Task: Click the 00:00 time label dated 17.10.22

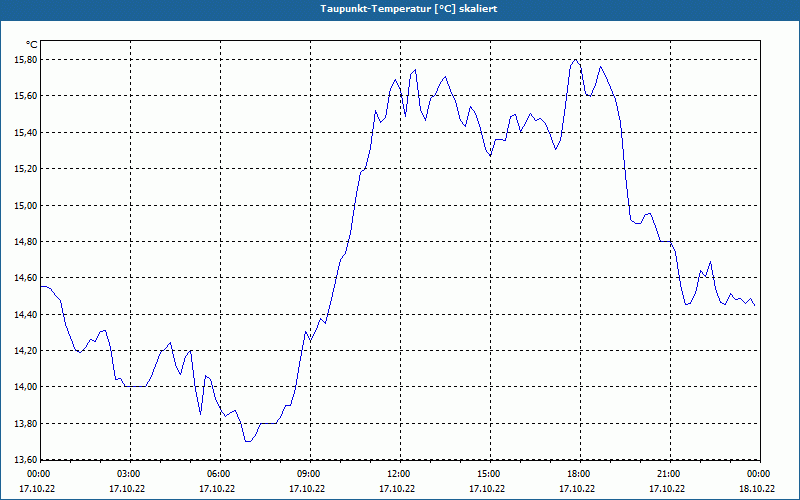Action: pyautogui.click(x=37, y=474)
